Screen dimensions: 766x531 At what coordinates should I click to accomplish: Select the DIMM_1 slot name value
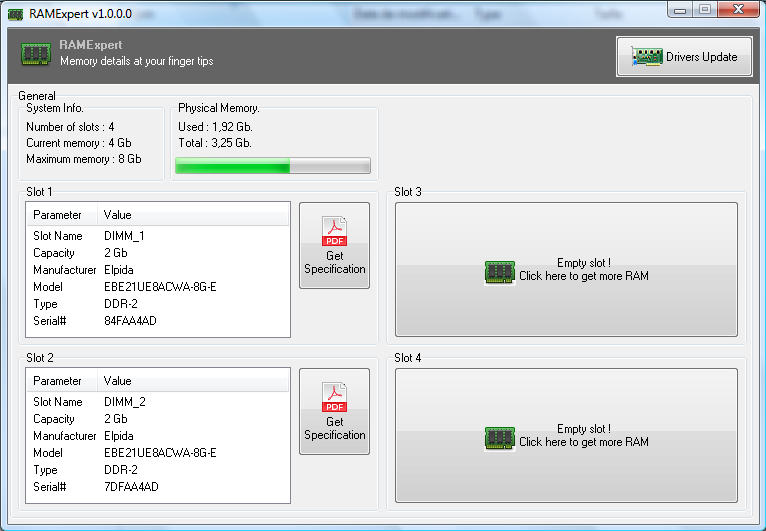point(124,236)
